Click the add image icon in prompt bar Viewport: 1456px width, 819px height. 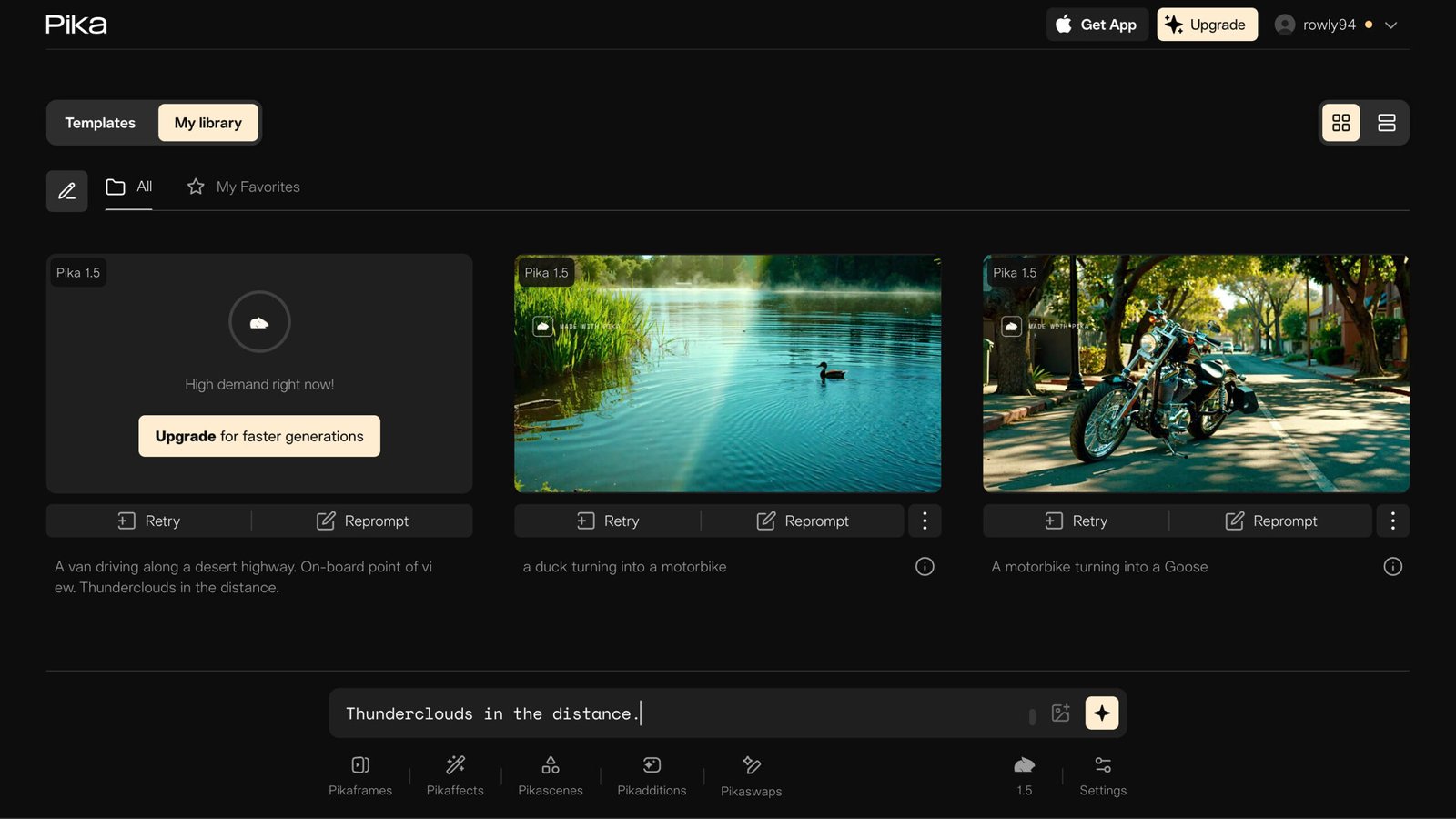click(x=1061, y=713)
